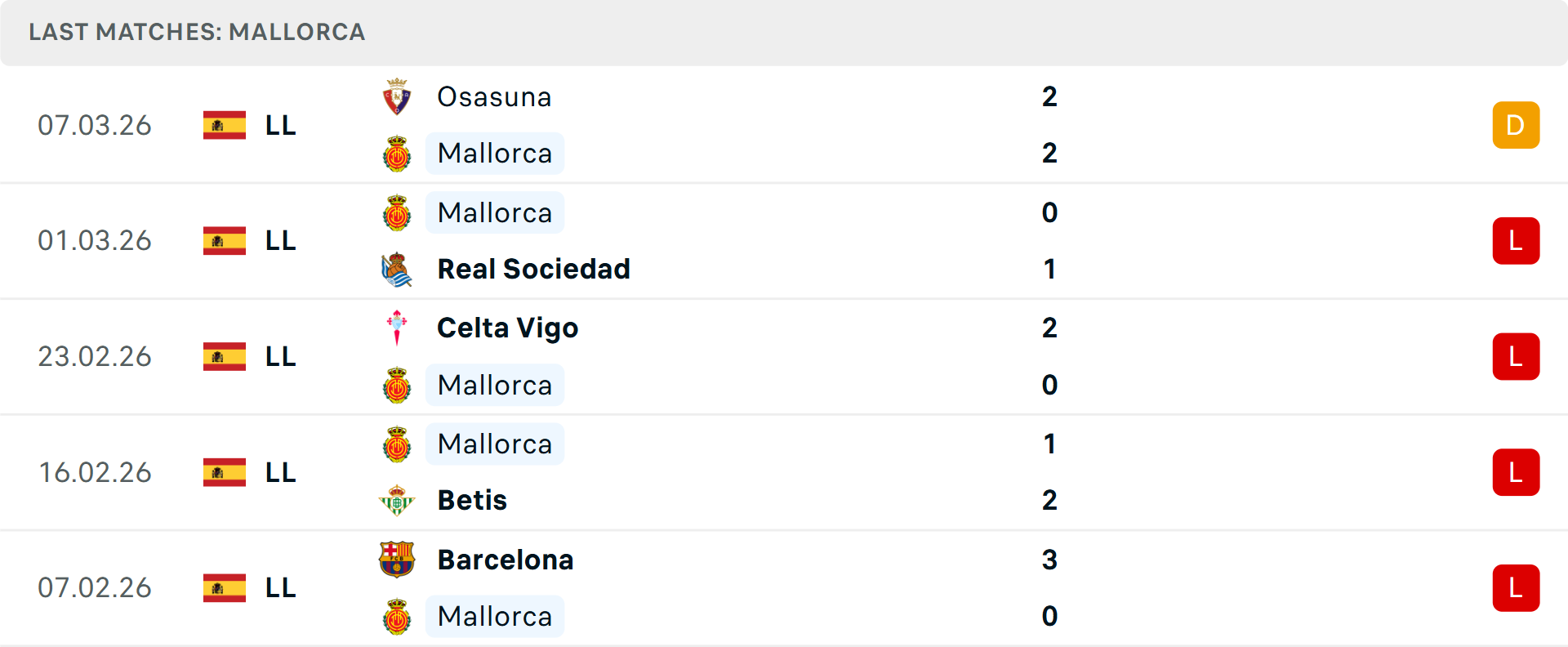Open the Betis team link
The image size is (1568, 647).
point(472,500)
